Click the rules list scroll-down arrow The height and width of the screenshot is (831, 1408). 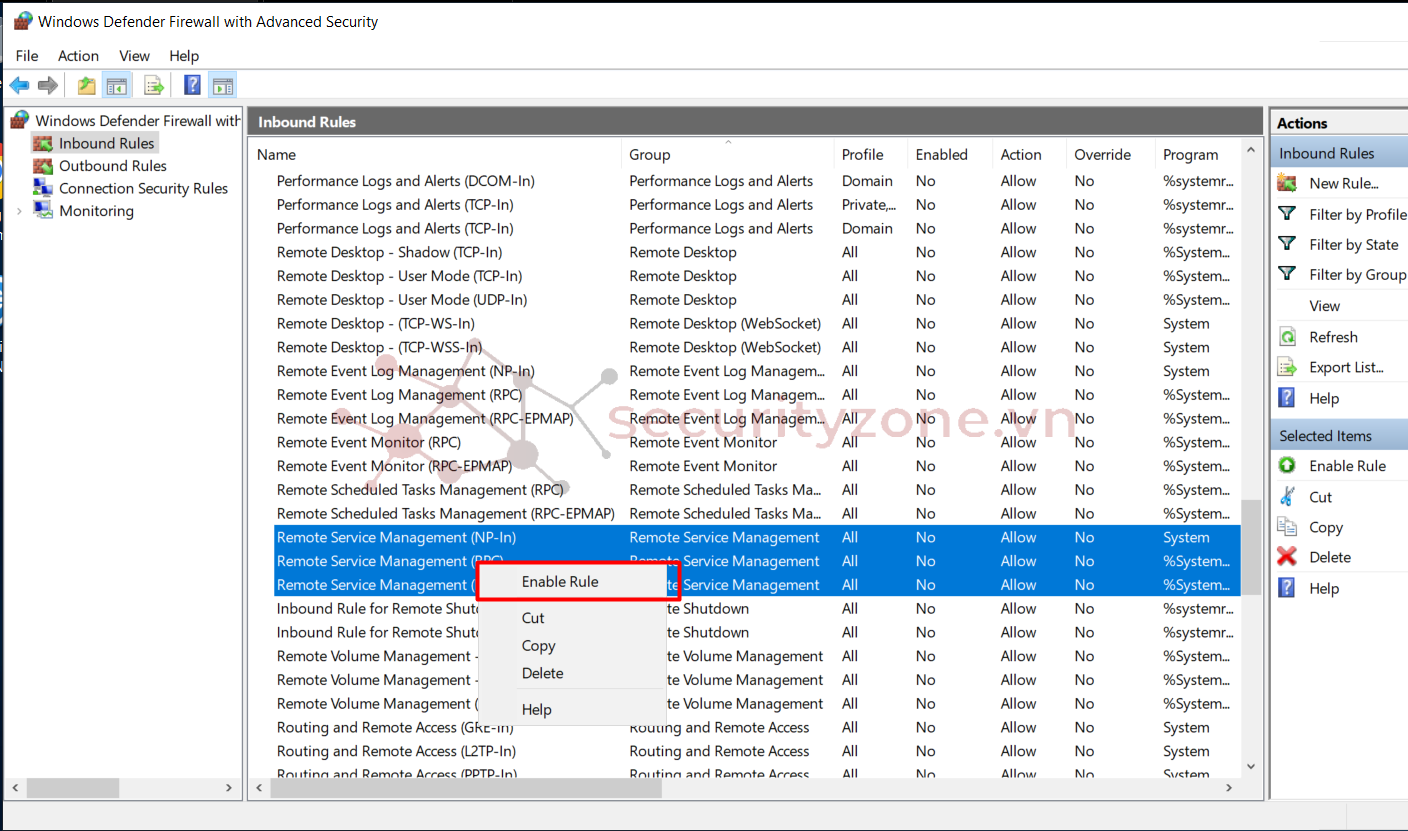tap(1250, 767)
